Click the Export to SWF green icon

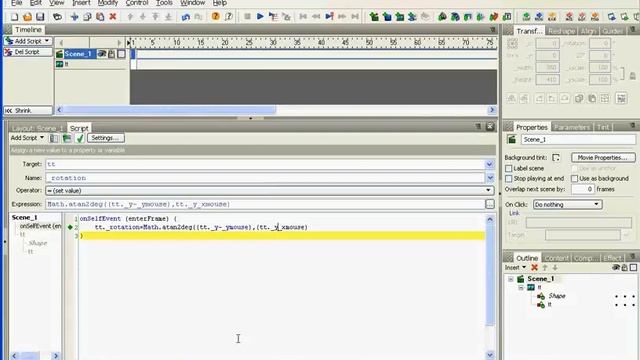(x=526, y=17)
